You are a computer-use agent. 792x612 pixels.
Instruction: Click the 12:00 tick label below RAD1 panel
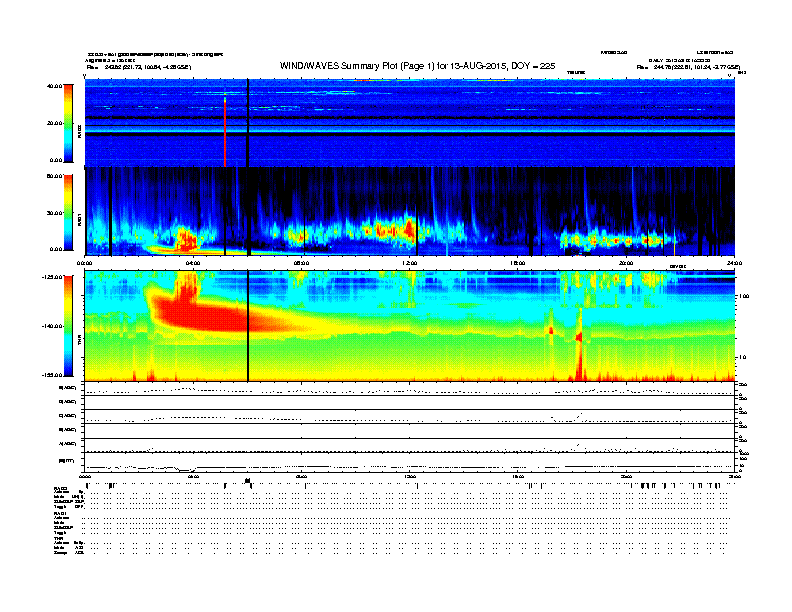[x=410, y=263]
